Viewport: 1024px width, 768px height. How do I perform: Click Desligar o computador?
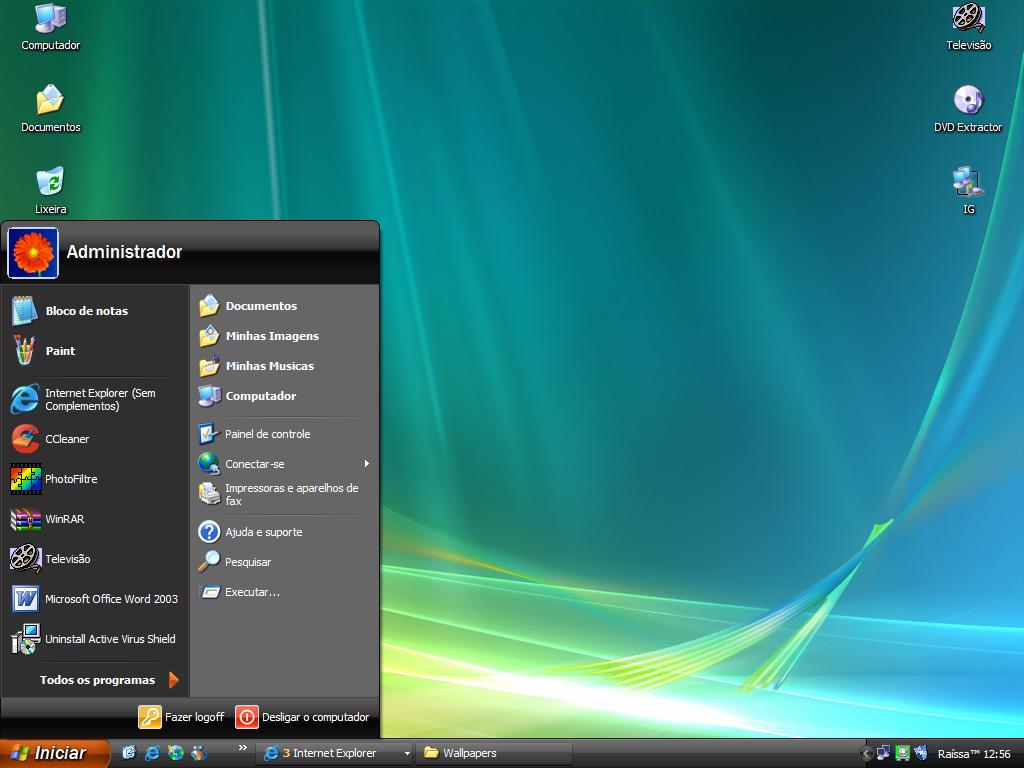(305, 717)
